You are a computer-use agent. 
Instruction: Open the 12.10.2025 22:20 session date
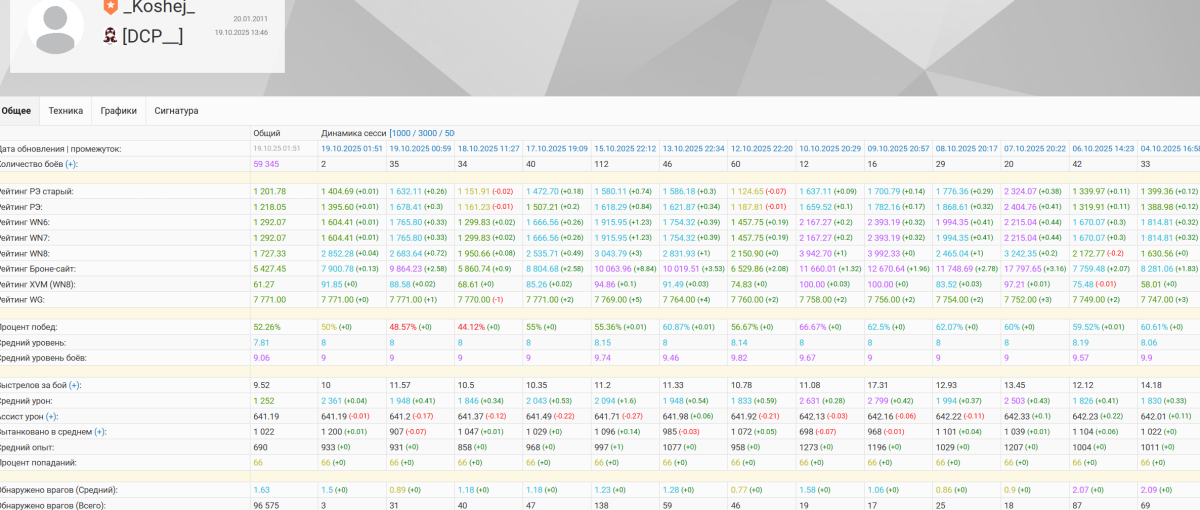pos(761,148)
